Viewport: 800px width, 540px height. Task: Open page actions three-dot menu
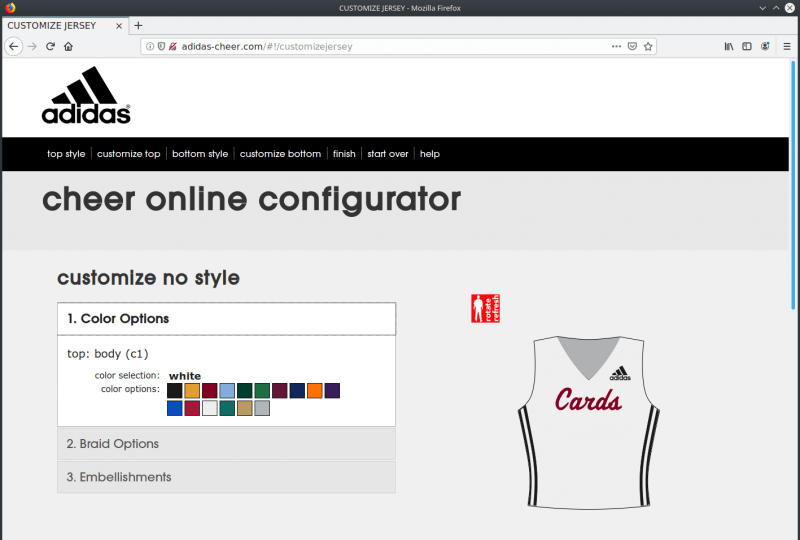point(616,46)
